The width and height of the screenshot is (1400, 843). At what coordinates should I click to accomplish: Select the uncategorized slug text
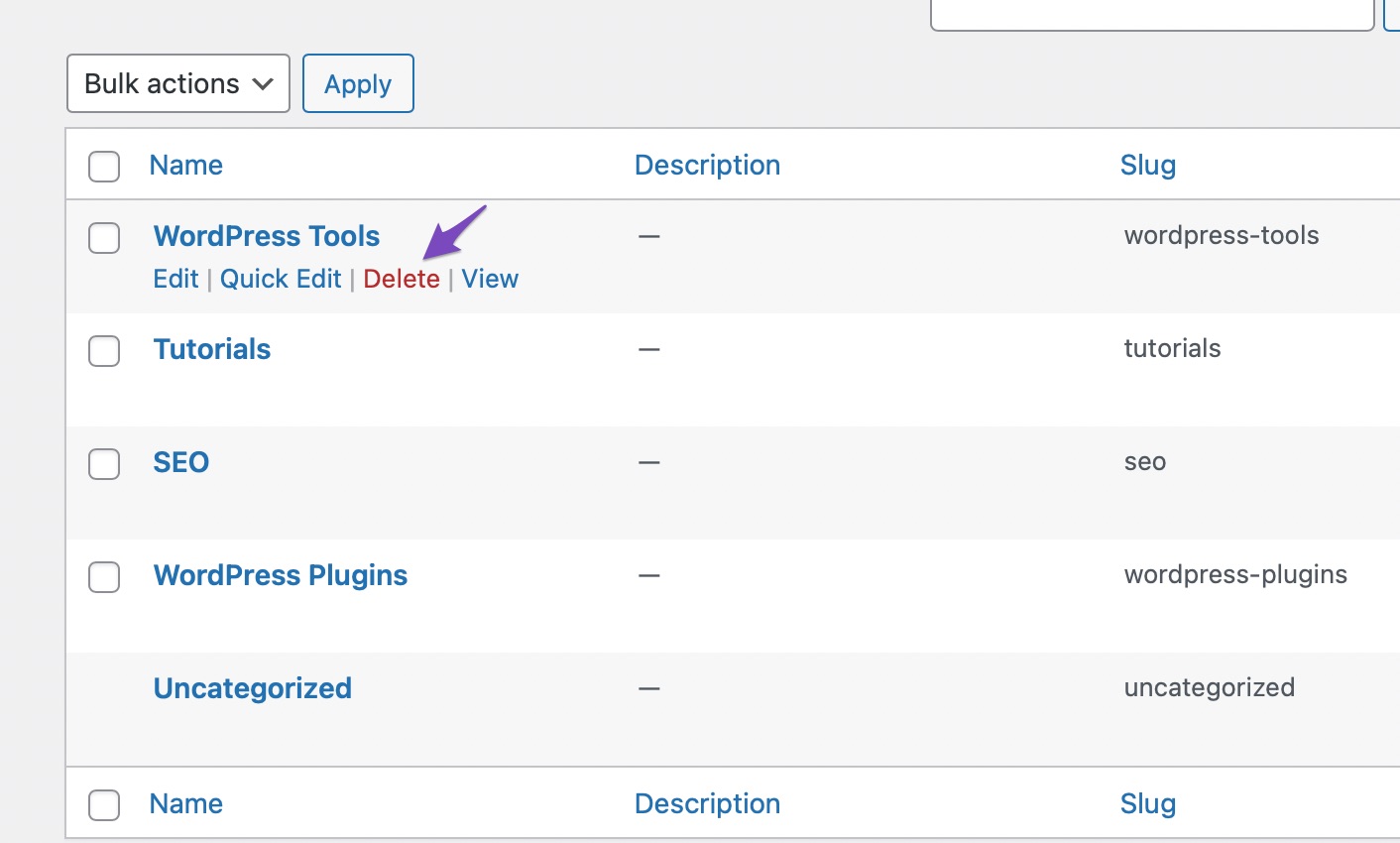[x=1210, y=688]
